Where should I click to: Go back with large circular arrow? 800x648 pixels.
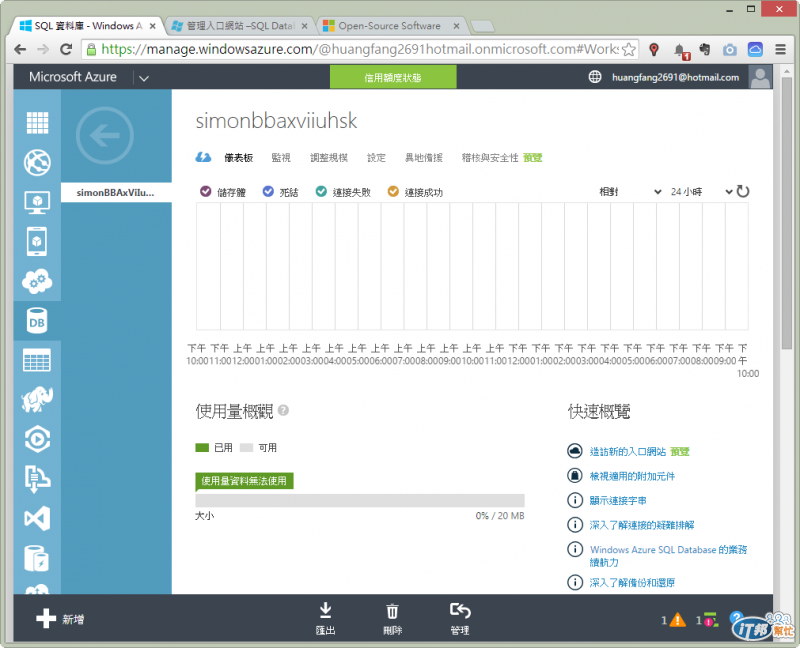coord(105,136)
